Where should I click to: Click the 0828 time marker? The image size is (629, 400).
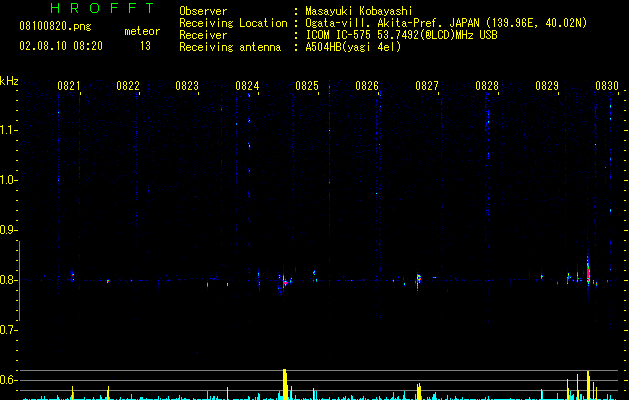click(x=487, y=86)
